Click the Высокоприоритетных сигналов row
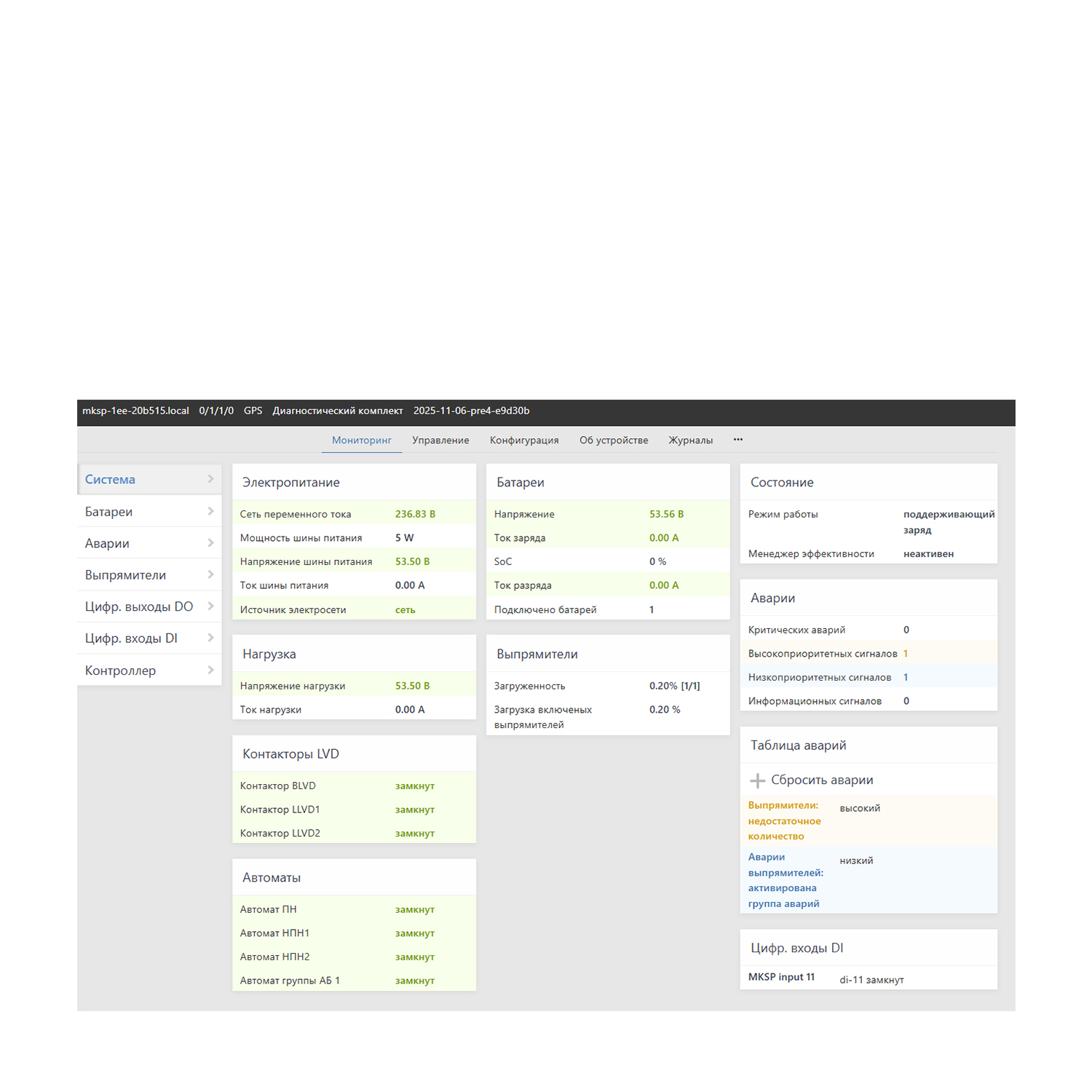The height and width of the screenshot is (1092, 1092). tap(823, 654)
